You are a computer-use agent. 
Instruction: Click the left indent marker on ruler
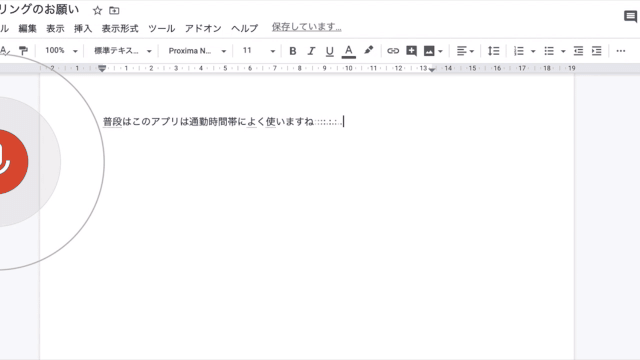tap(102, 69)
